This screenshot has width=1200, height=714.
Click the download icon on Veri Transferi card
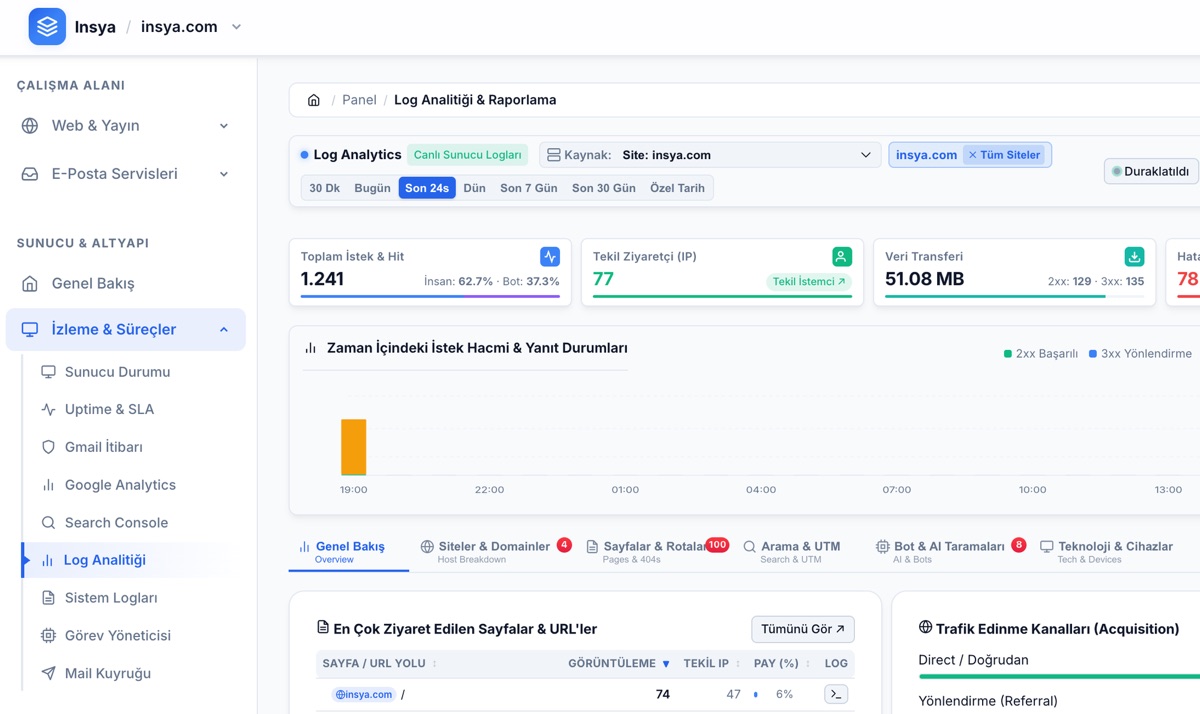(1134, 257)
